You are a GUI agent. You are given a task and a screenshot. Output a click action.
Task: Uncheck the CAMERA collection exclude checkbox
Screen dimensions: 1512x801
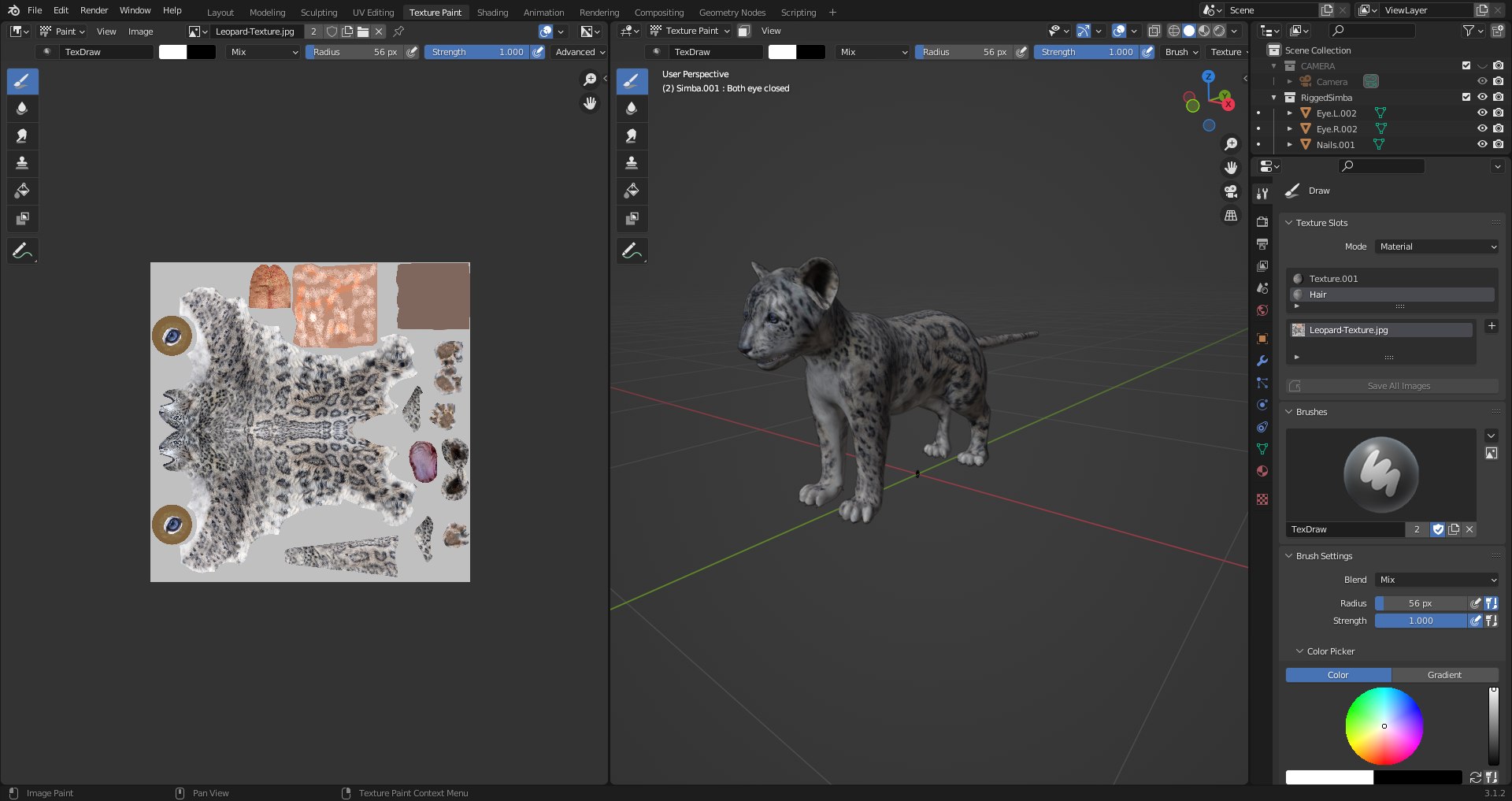[1466, 65]
